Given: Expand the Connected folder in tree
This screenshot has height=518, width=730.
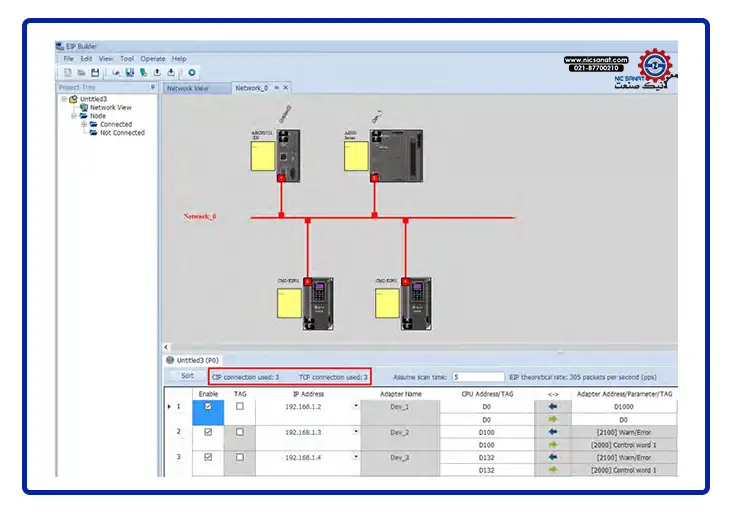Looking at the screenshot, I should pos(84,124).
